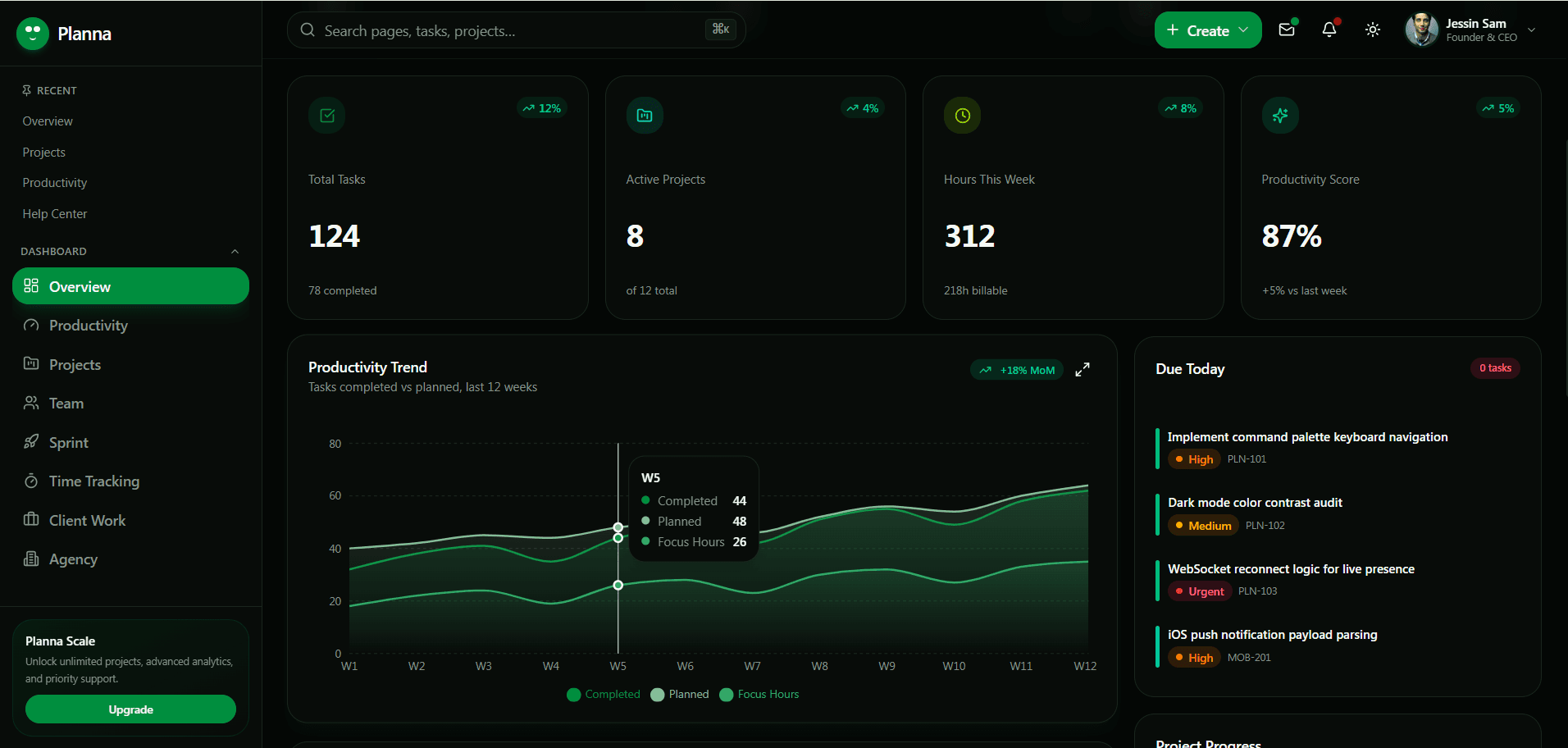The width and height of the screenshot is (1568, 748).
Task: Select the active Overview dashboard item
Action: click(x=130, y=286)
